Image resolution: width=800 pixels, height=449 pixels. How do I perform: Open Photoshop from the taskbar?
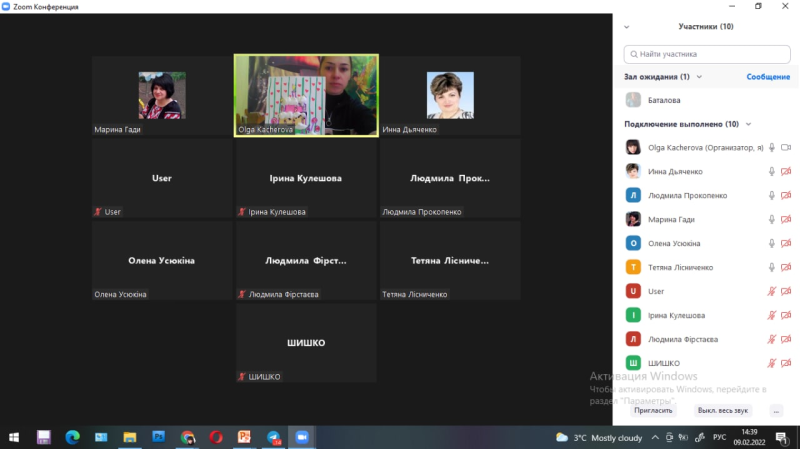pyautogui.click(x=158, y=437)
